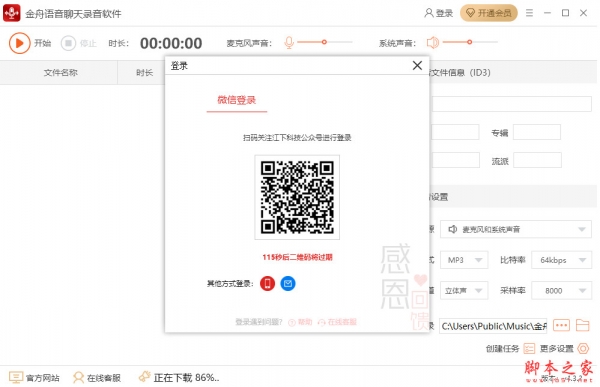Screen dimensions: 600x387
Task: Click the 00:00:00 duration timer
Action: click(x=171, y=43)
